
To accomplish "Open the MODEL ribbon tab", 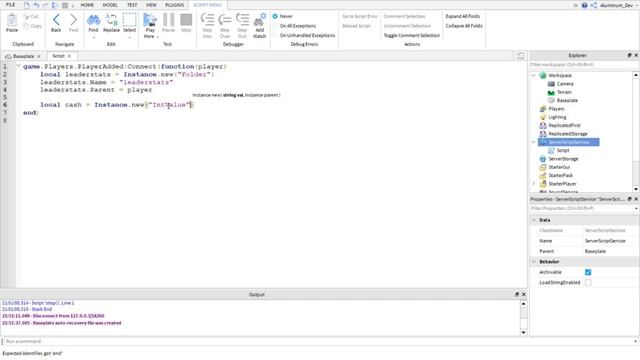I will point(110,5).
